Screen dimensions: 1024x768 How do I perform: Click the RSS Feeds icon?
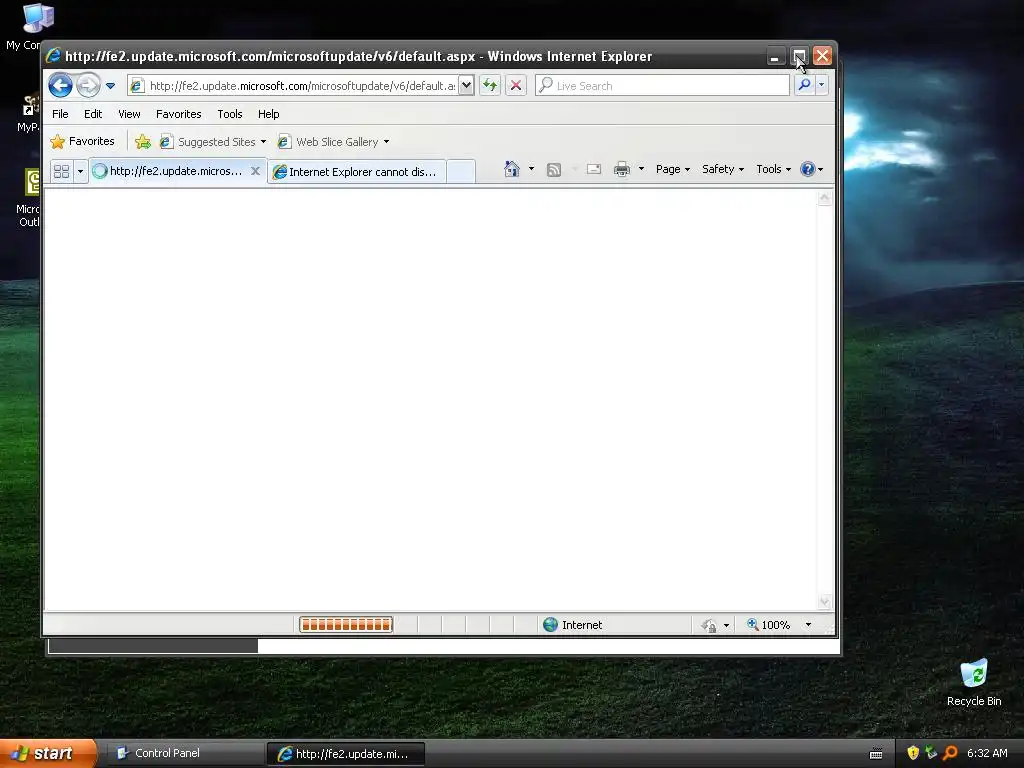pyautogui.click(x=554, y=170)
